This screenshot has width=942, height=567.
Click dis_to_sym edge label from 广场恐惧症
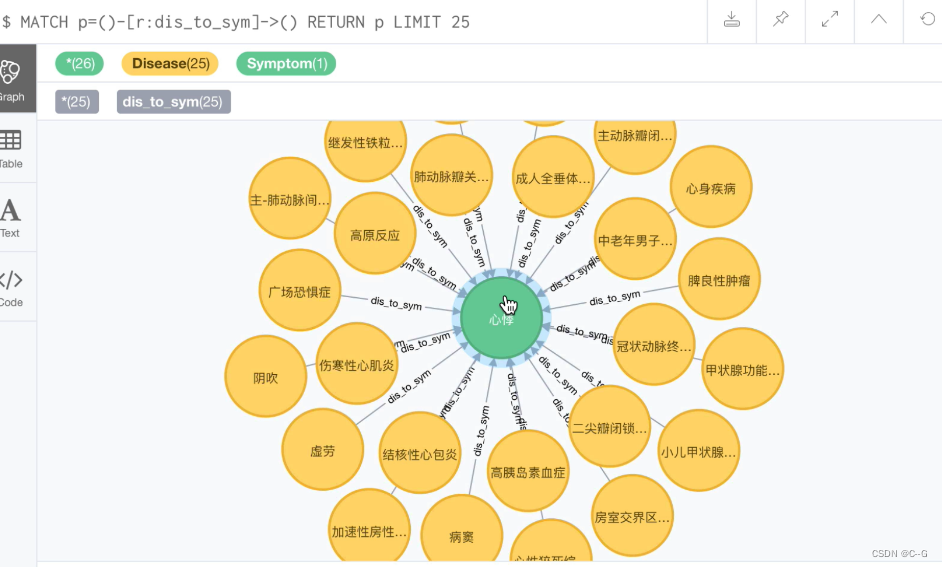click(396, 303)
